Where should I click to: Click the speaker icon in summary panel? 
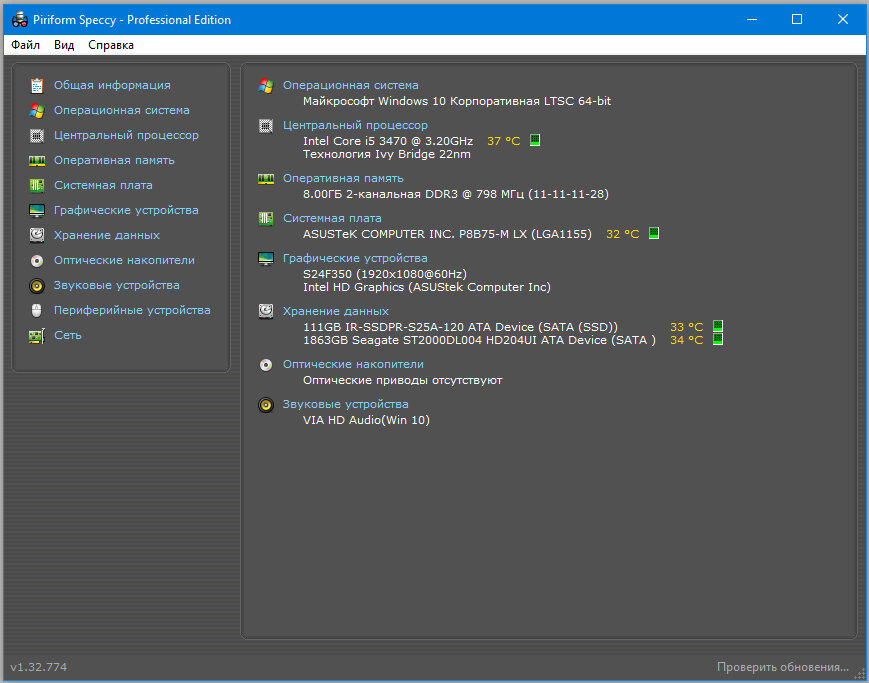click(x=266, y=405)
